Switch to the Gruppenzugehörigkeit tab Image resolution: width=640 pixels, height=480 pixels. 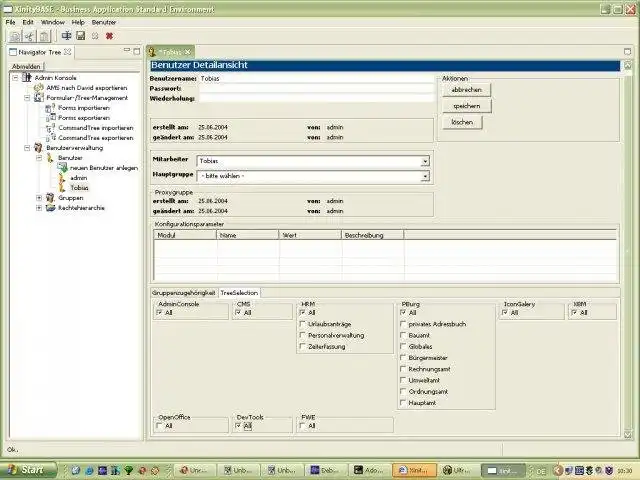[183, 293]
